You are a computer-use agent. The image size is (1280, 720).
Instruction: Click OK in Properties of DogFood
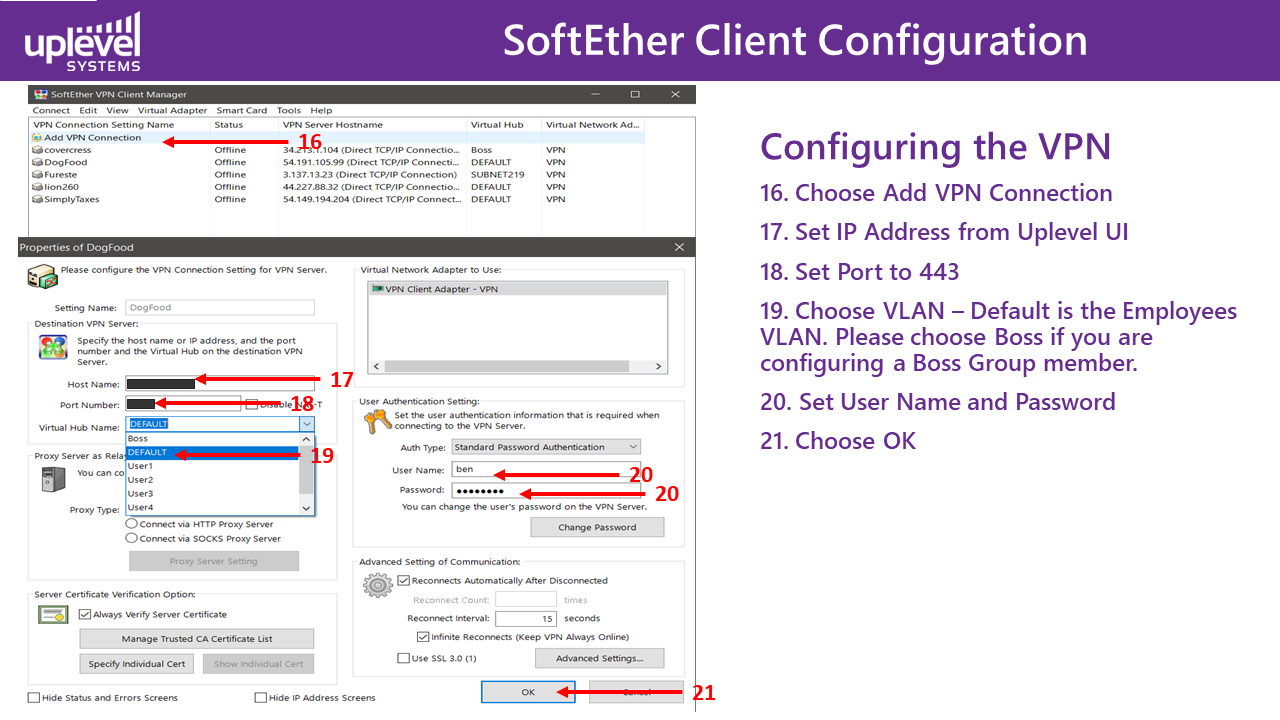click(528, 692)
